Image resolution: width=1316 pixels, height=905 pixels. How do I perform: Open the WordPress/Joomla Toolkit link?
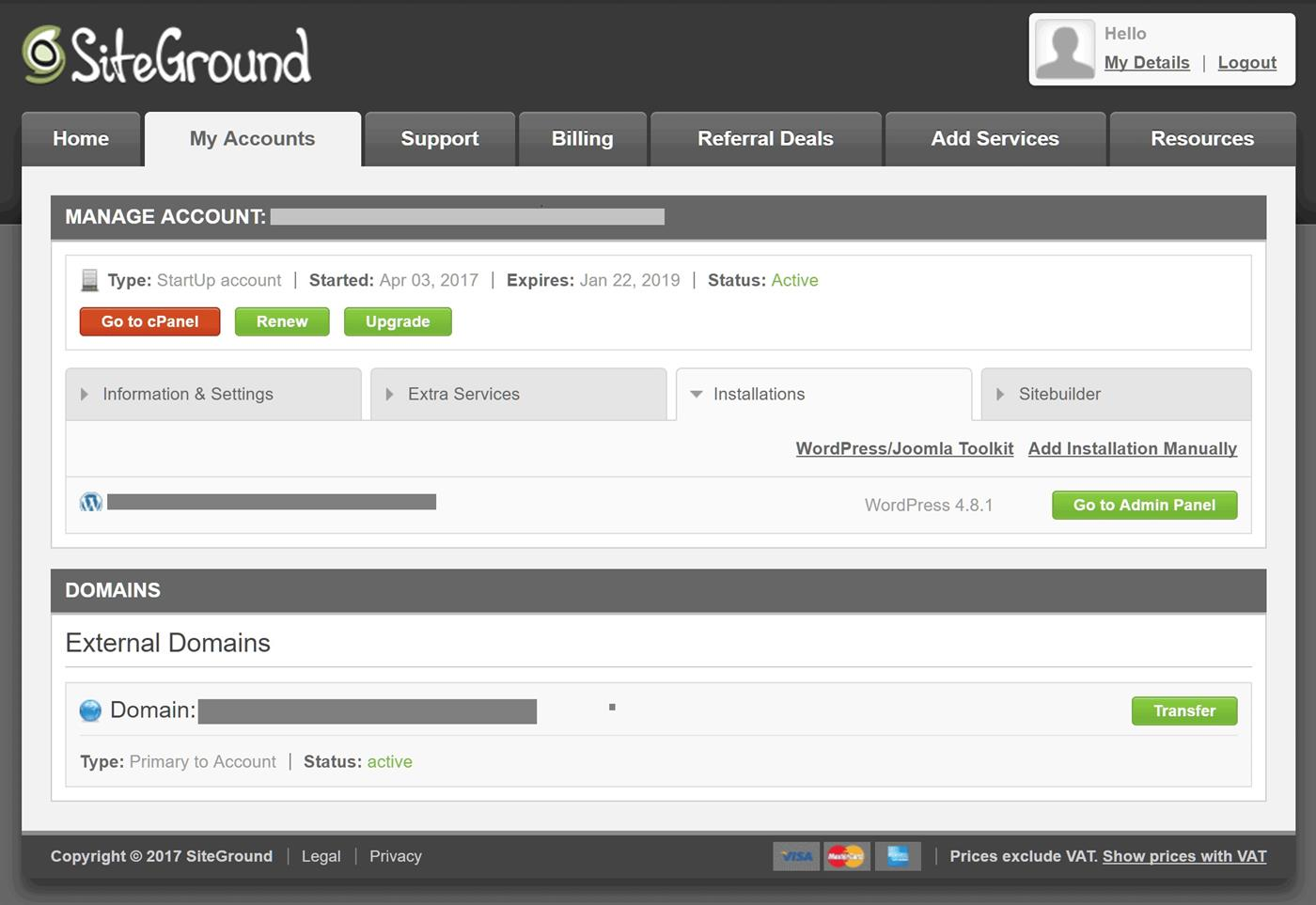click(904, 449)
